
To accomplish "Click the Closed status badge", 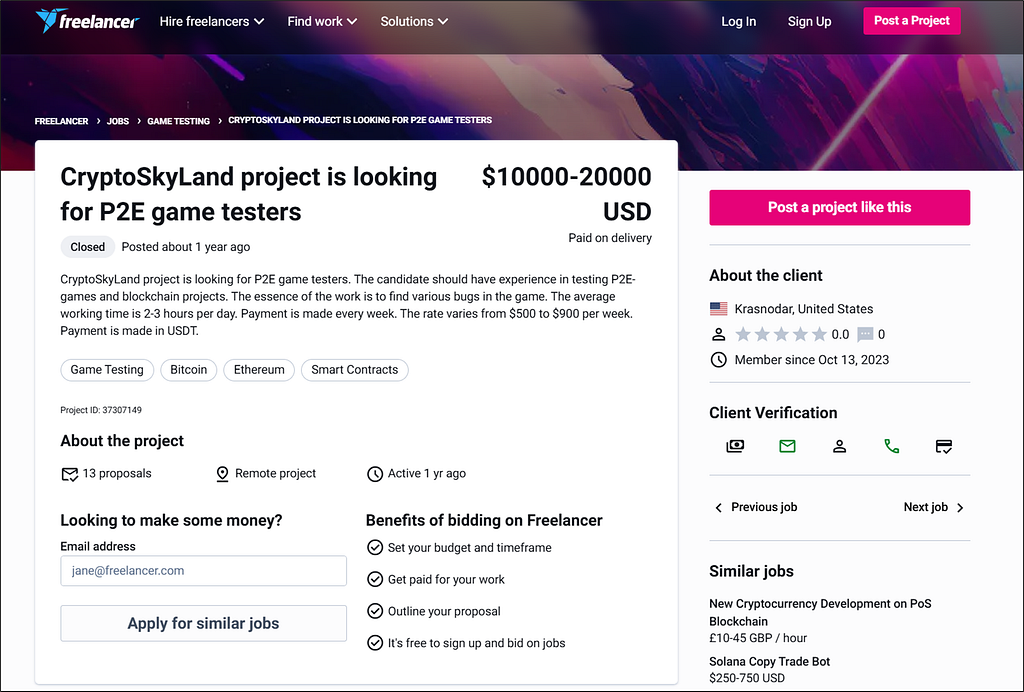I will pyautogui.click(x=88, y=247).
